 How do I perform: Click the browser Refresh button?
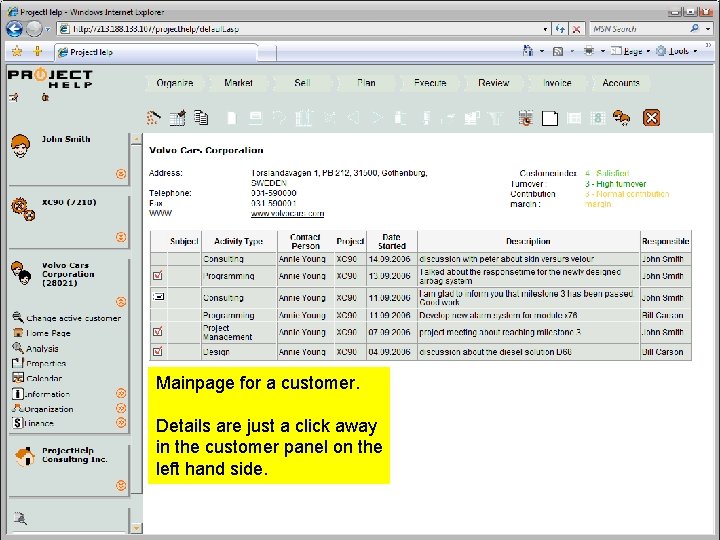click(560, 29)
